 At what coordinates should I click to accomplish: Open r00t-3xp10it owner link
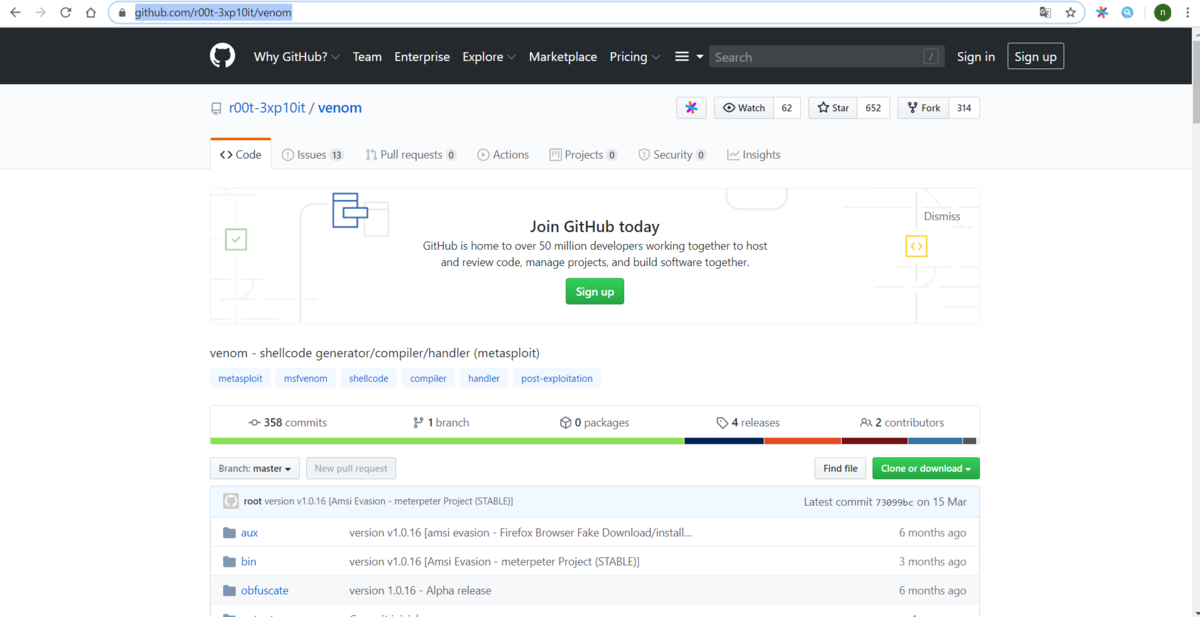click(x=267, y=108)
